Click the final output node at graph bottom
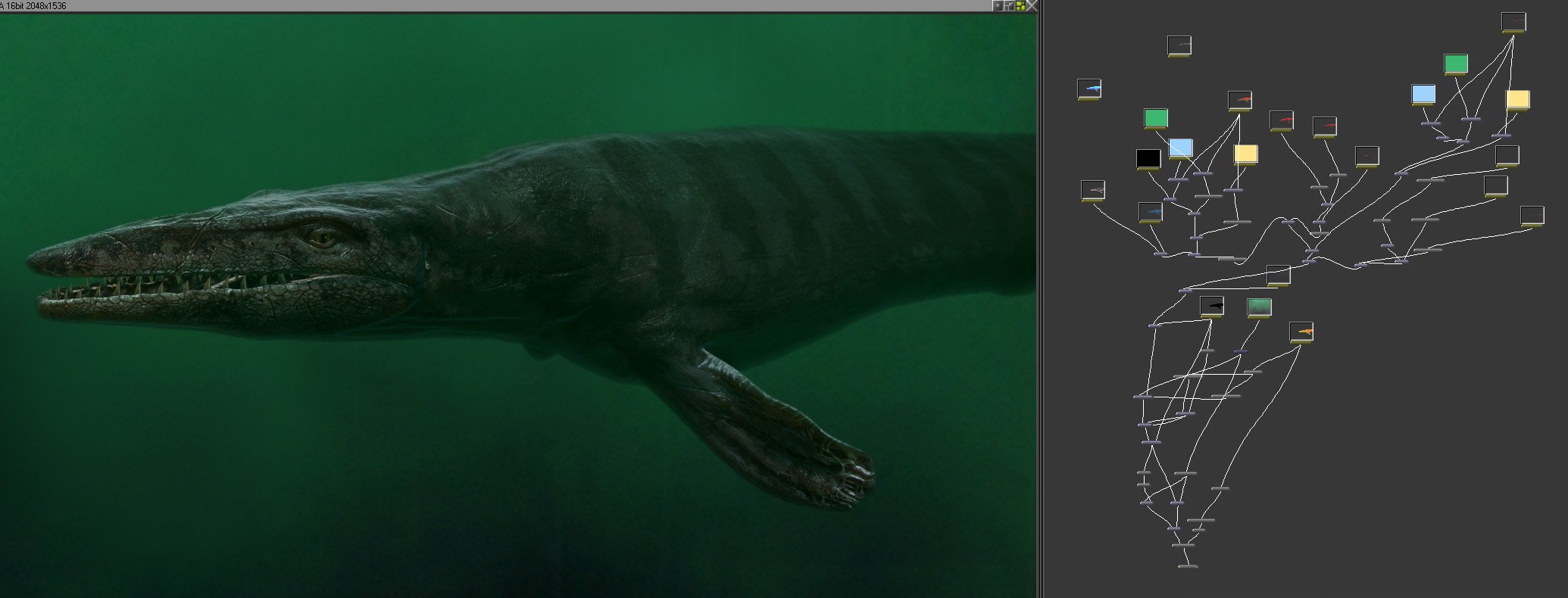The width and height of the screenshot is (1568, 598). coord(1188,565)
